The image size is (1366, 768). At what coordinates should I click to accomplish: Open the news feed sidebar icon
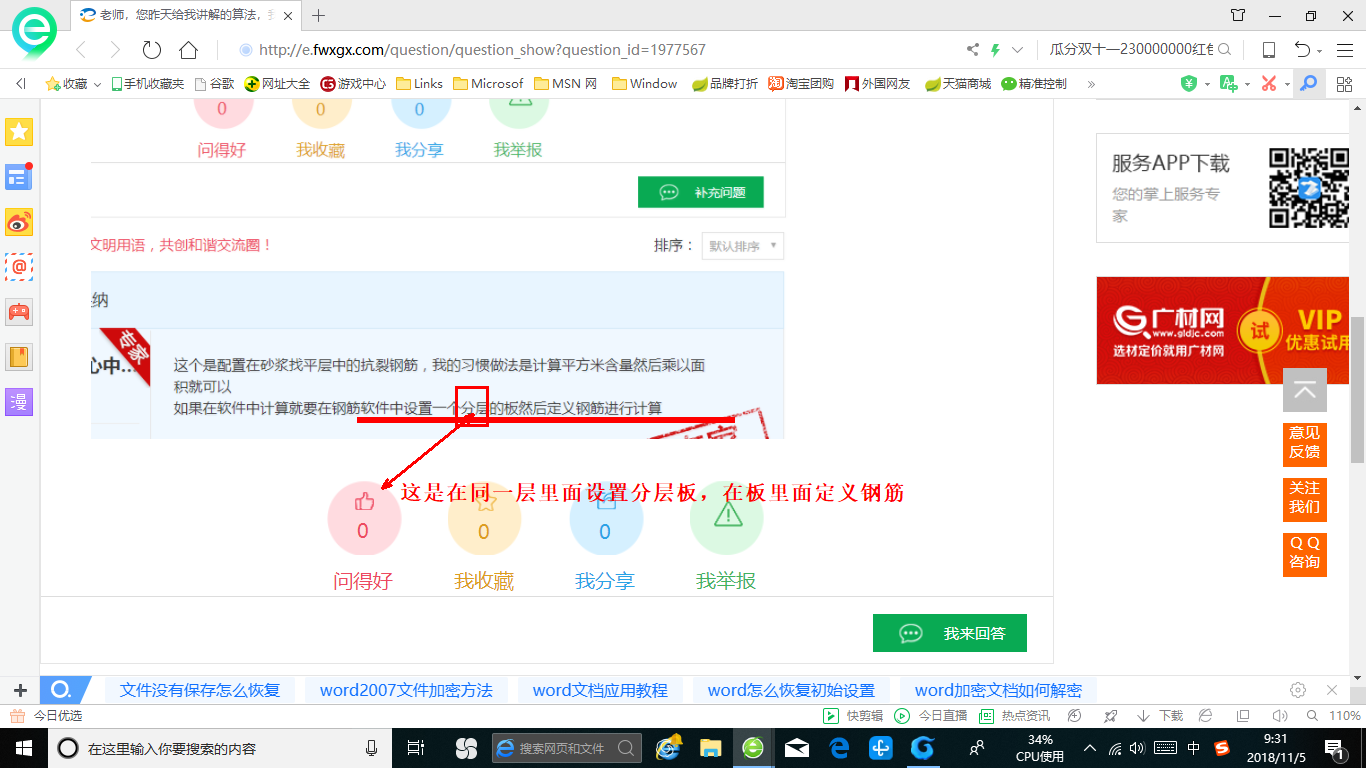(19, 177)
